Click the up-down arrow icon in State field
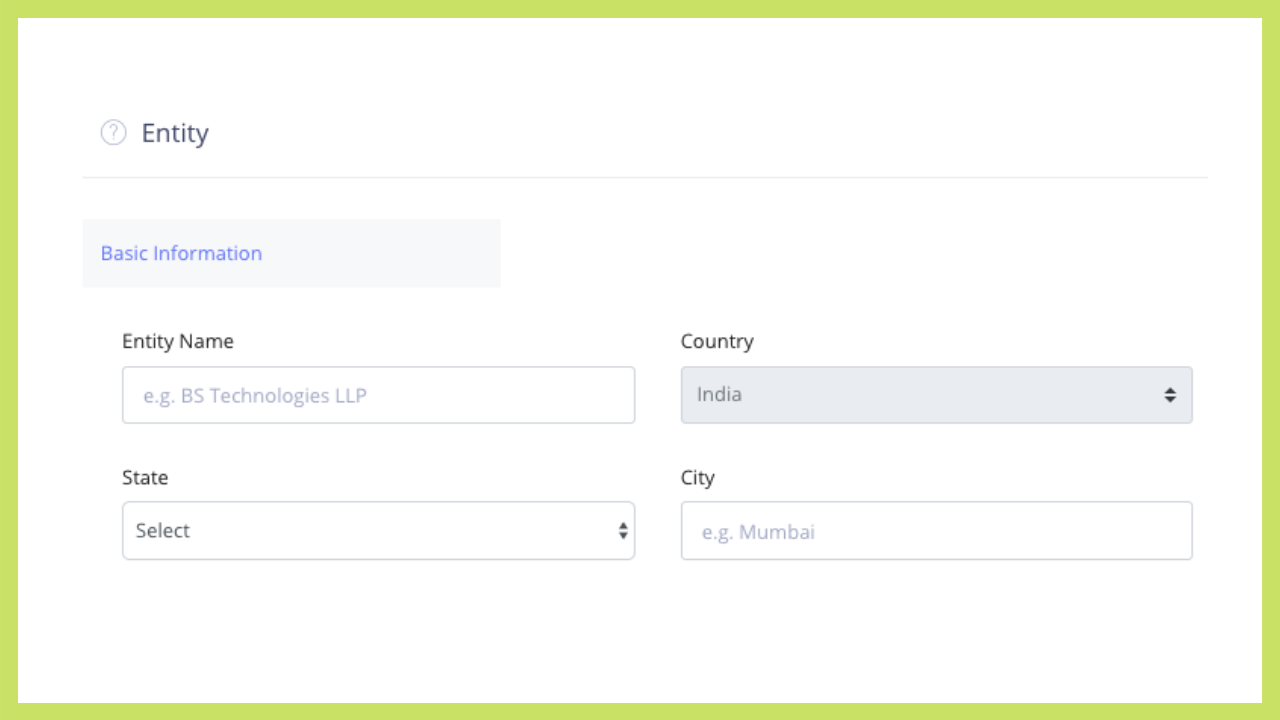1280x720 pixels. [x=623, y=531]
